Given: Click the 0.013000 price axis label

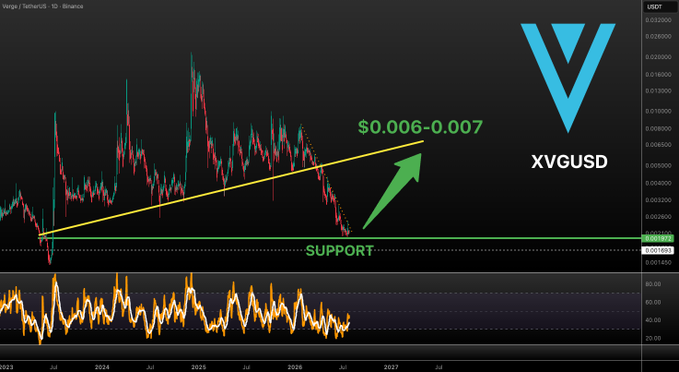Looking at the screenshot, I should click(658, 91).
